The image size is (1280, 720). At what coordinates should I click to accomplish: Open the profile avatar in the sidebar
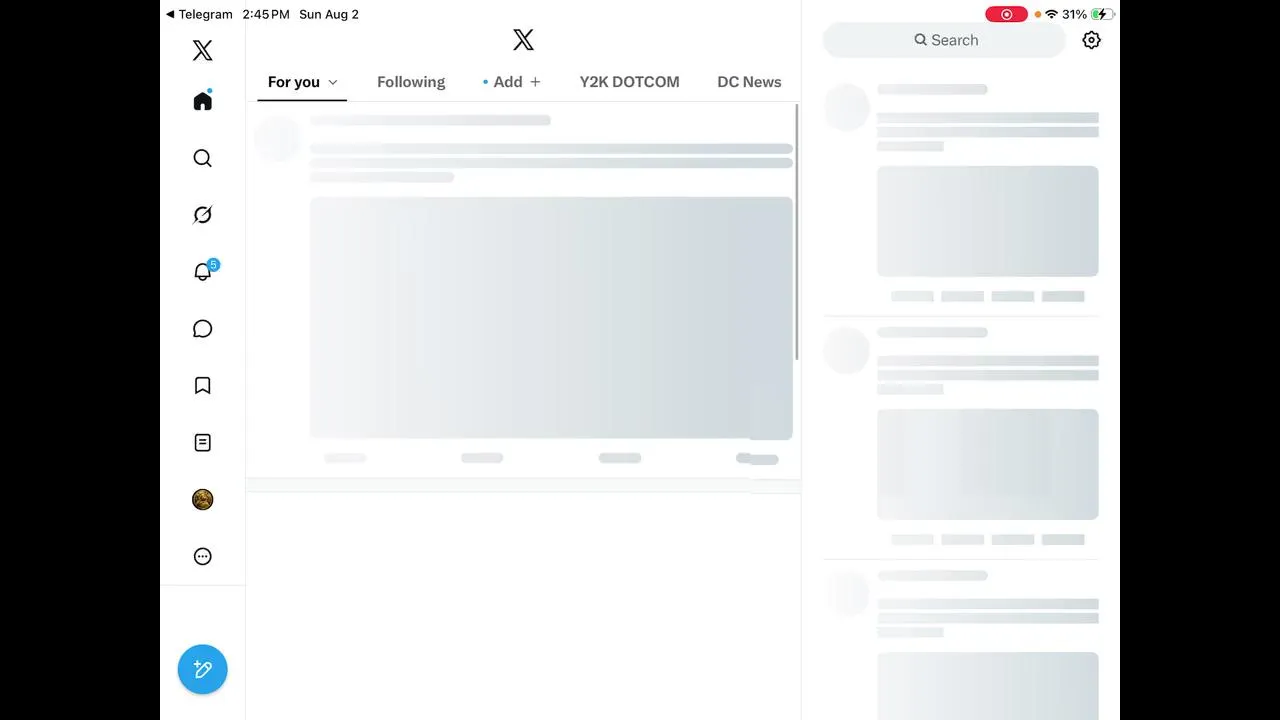(x=202, y=499)
